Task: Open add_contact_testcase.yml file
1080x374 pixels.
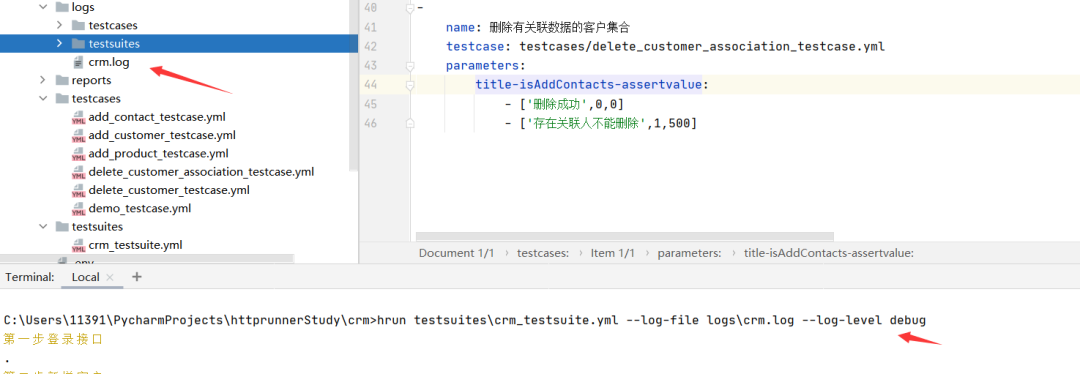Action: [x=157, y=117]
